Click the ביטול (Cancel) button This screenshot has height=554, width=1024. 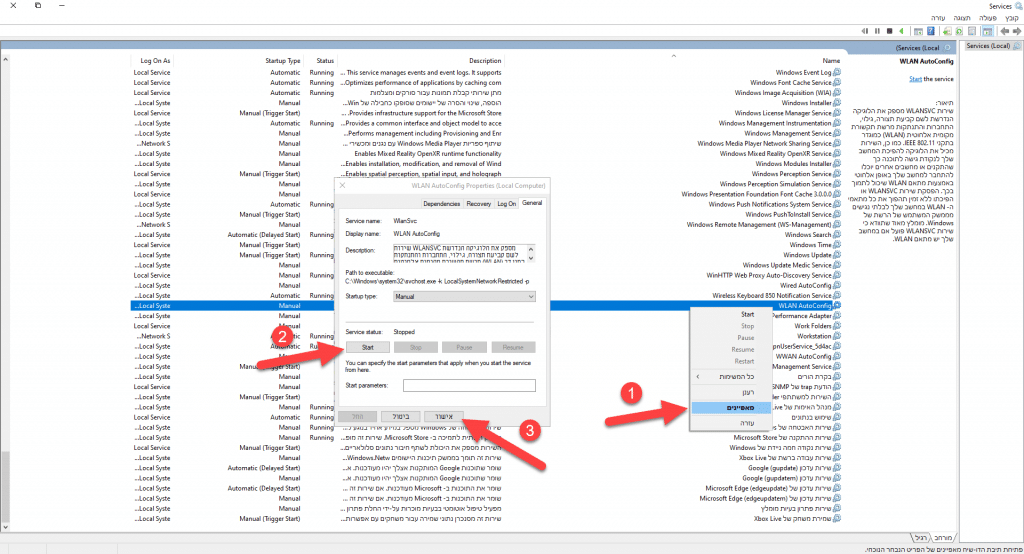(x=401, y=417)
